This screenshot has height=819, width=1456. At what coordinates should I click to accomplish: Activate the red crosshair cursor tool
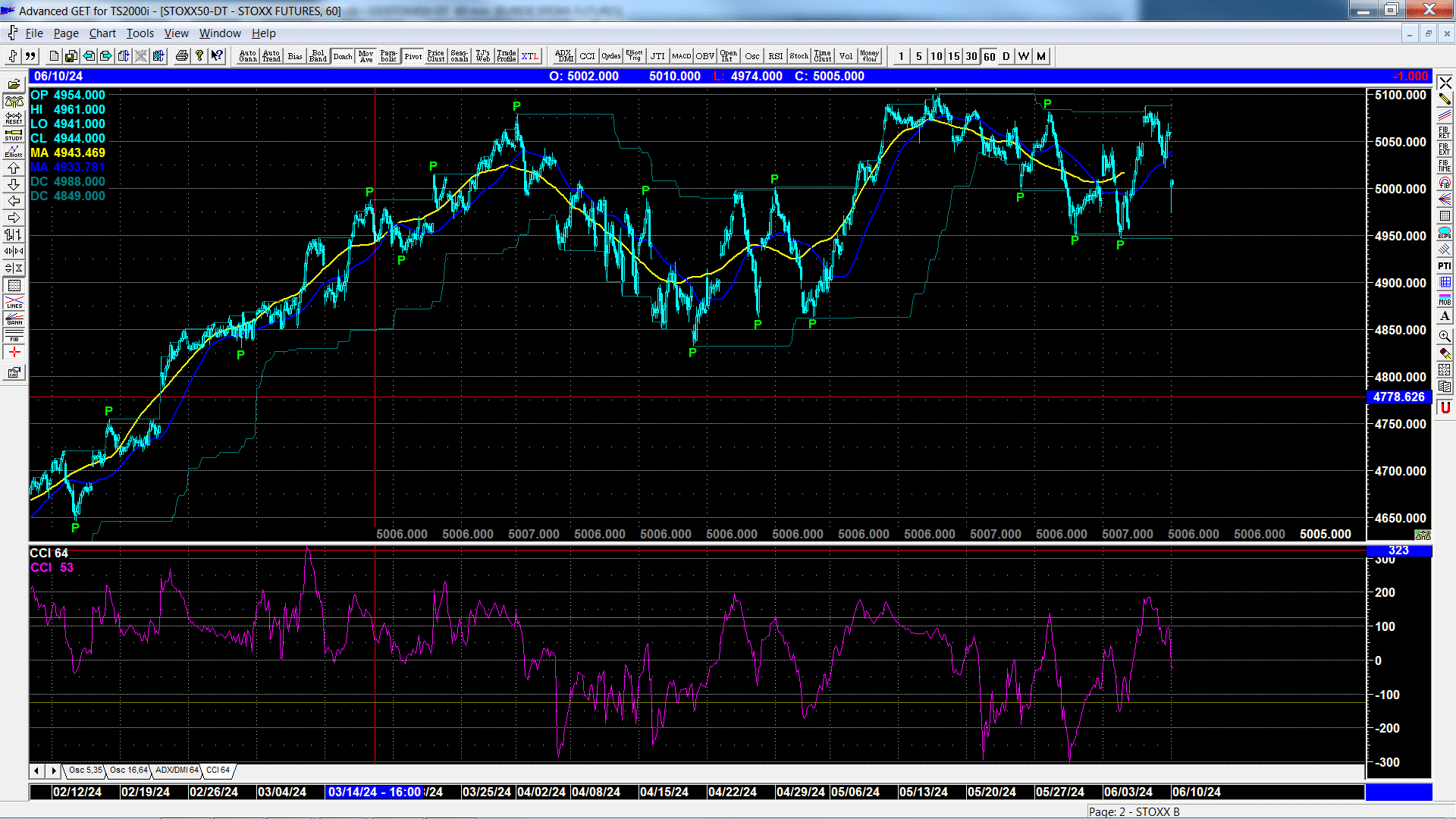(x=14, y=352)
